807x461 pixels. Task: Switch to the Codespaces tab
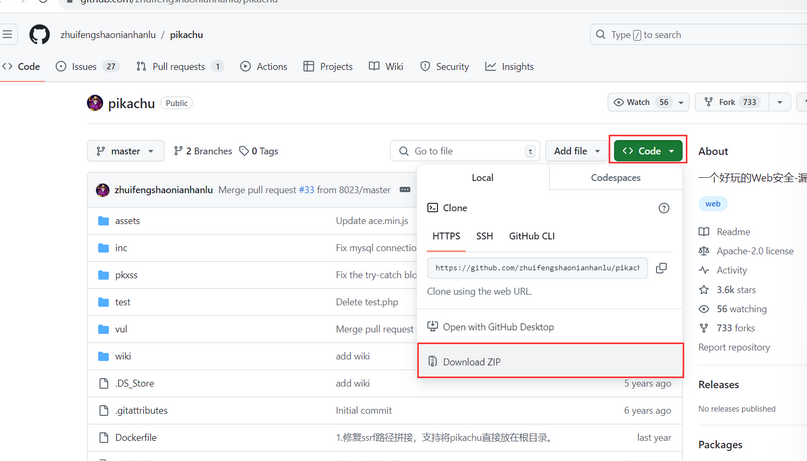(616, 178)
